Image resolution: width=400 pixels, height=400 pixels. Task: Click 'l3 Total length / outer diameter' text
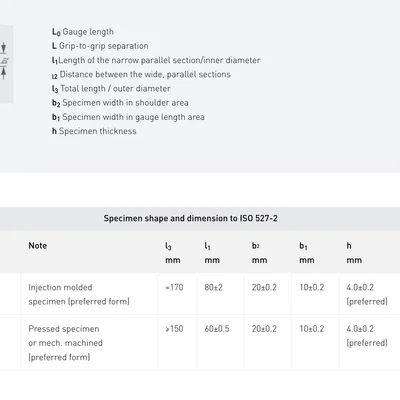click(x=111, y=89)
